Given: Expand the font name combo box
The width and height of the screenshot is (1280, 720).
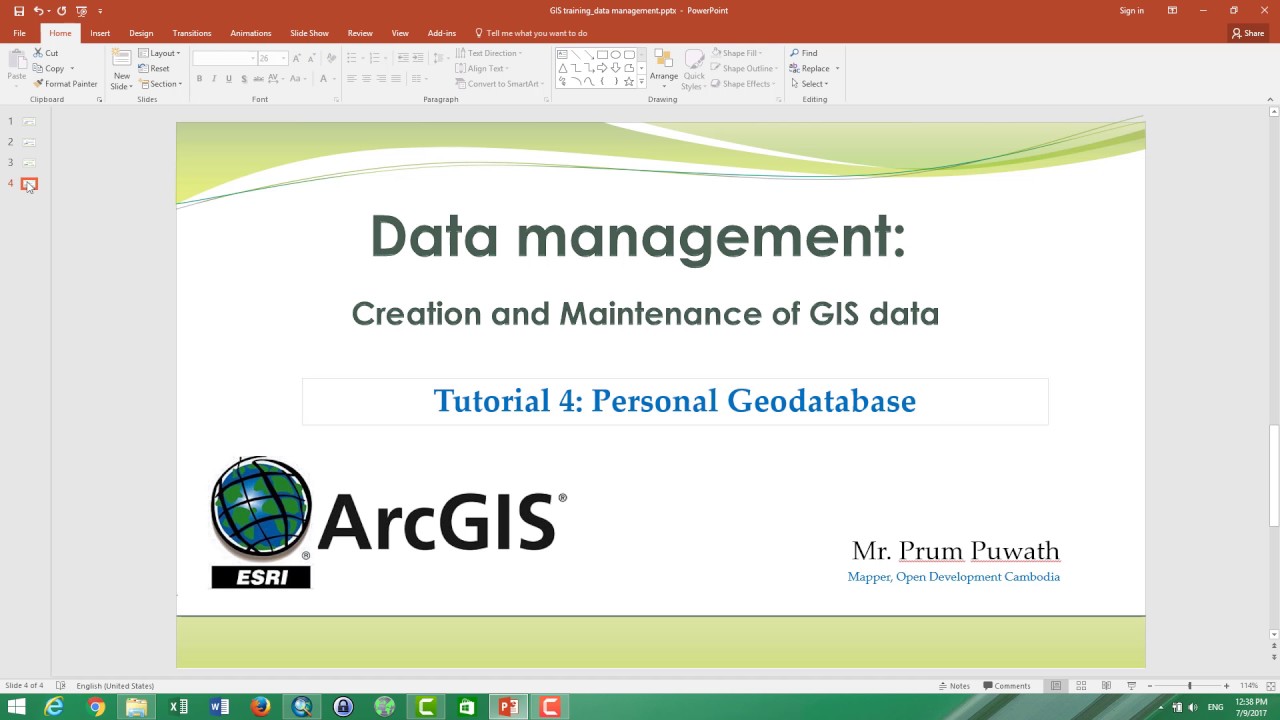Looking at the screenshot, I should 252,58.
